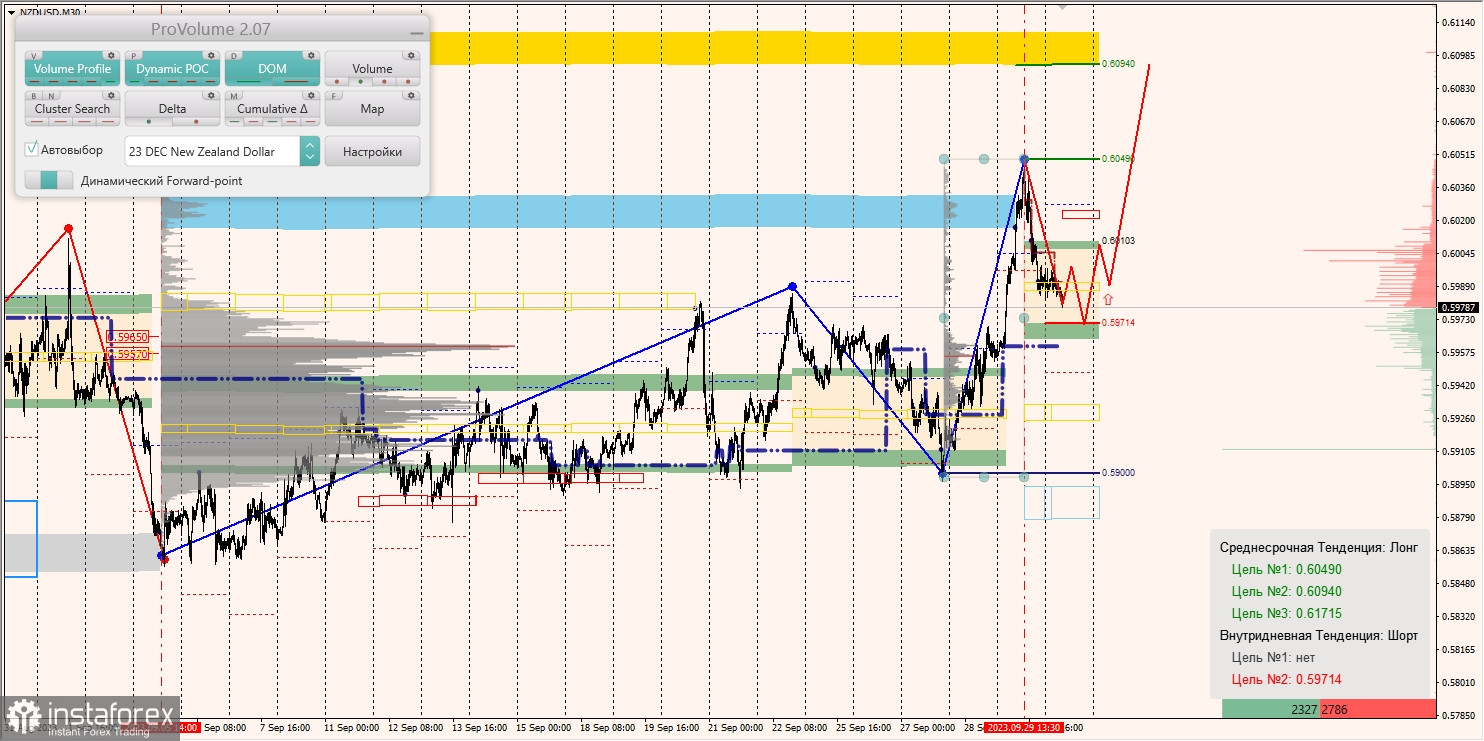Screen dimensions: 1484x741
Task: Open DOM gear settings
Action: (311, 55)
